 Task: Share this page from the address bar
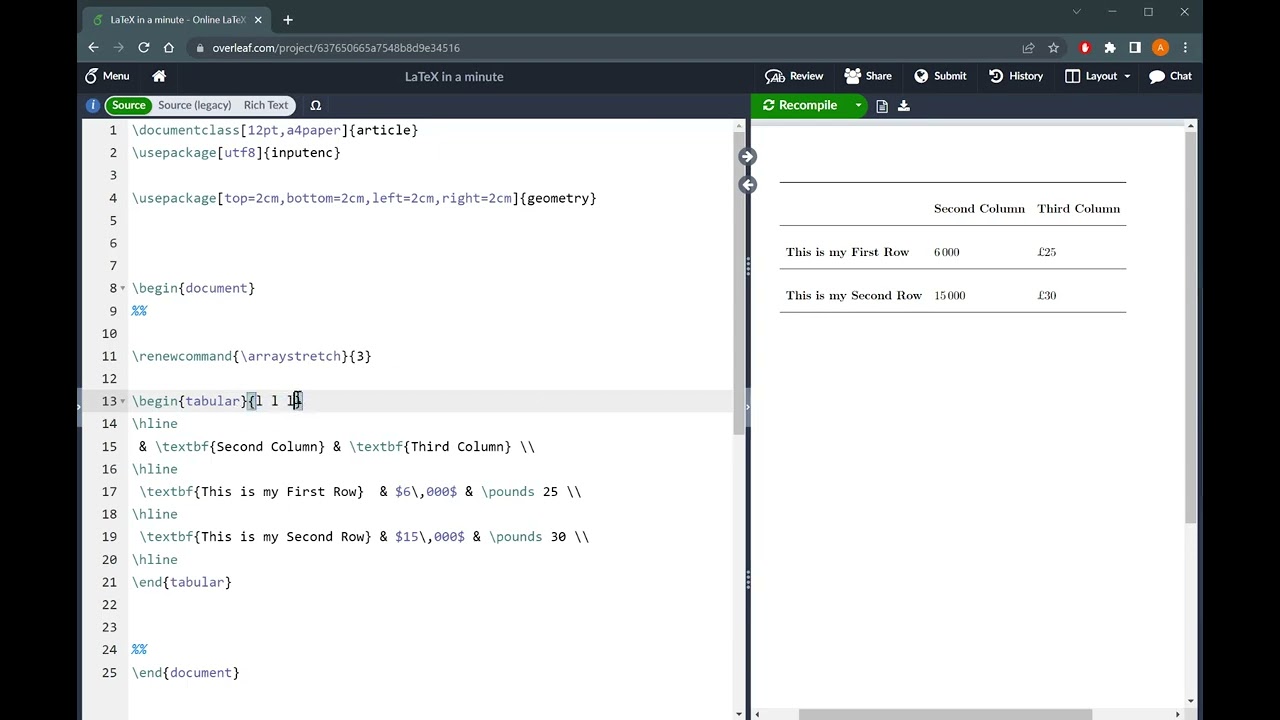coord(1028,47)
